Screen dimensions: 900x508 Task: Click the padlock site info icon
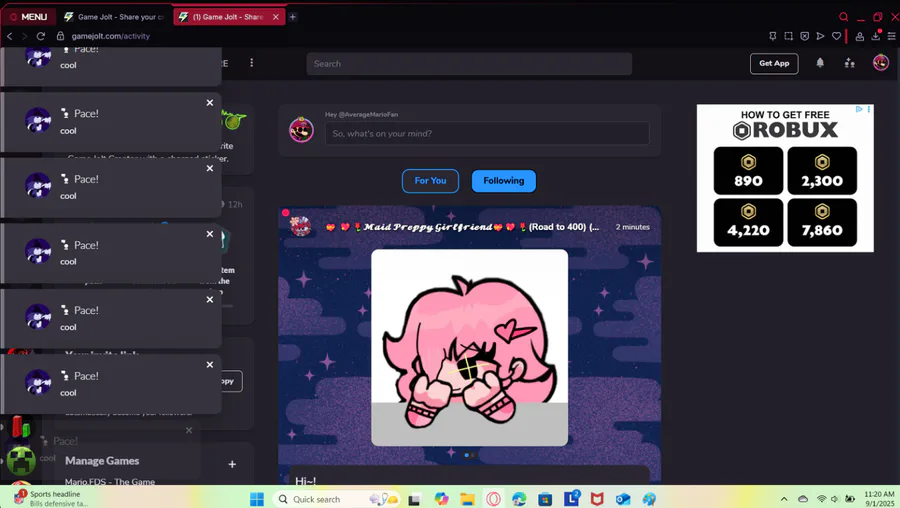click(60, 36)
